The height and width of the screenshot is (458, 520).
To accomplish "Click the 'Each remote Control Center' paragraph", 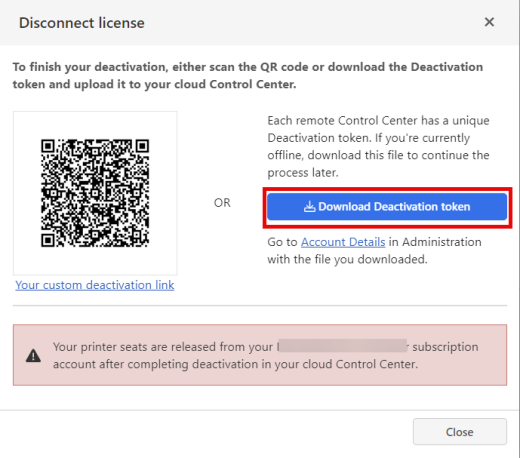I will (x=378, y=146).
